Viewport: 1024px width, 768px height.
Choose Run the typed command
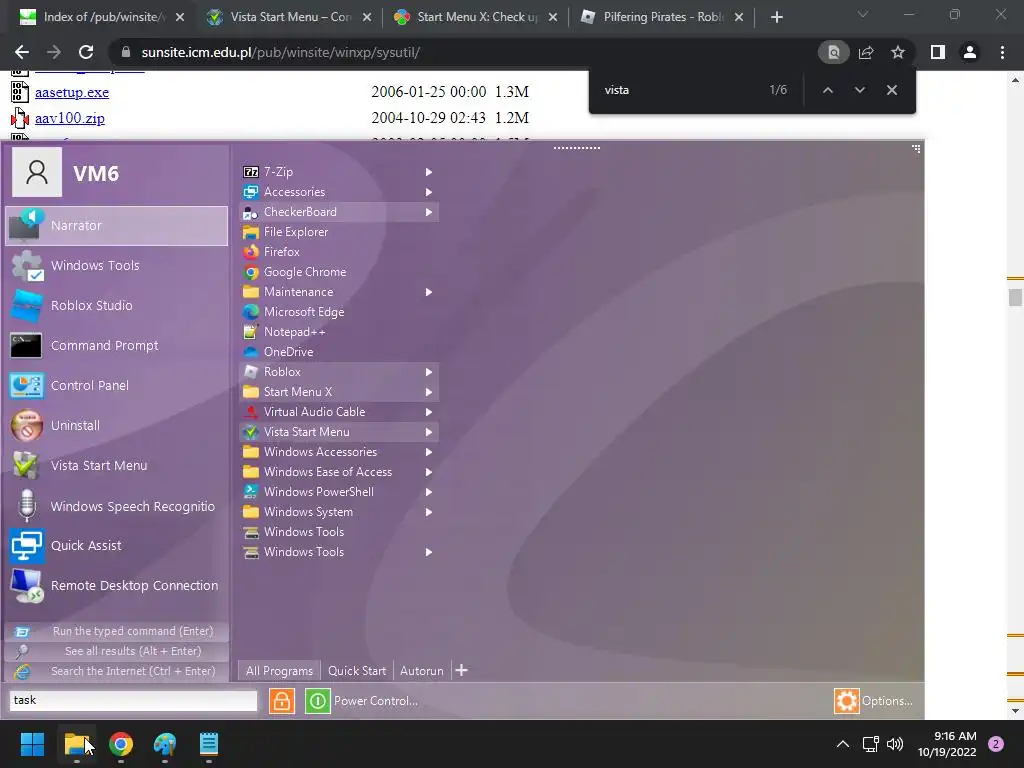[x=116, y=632]
